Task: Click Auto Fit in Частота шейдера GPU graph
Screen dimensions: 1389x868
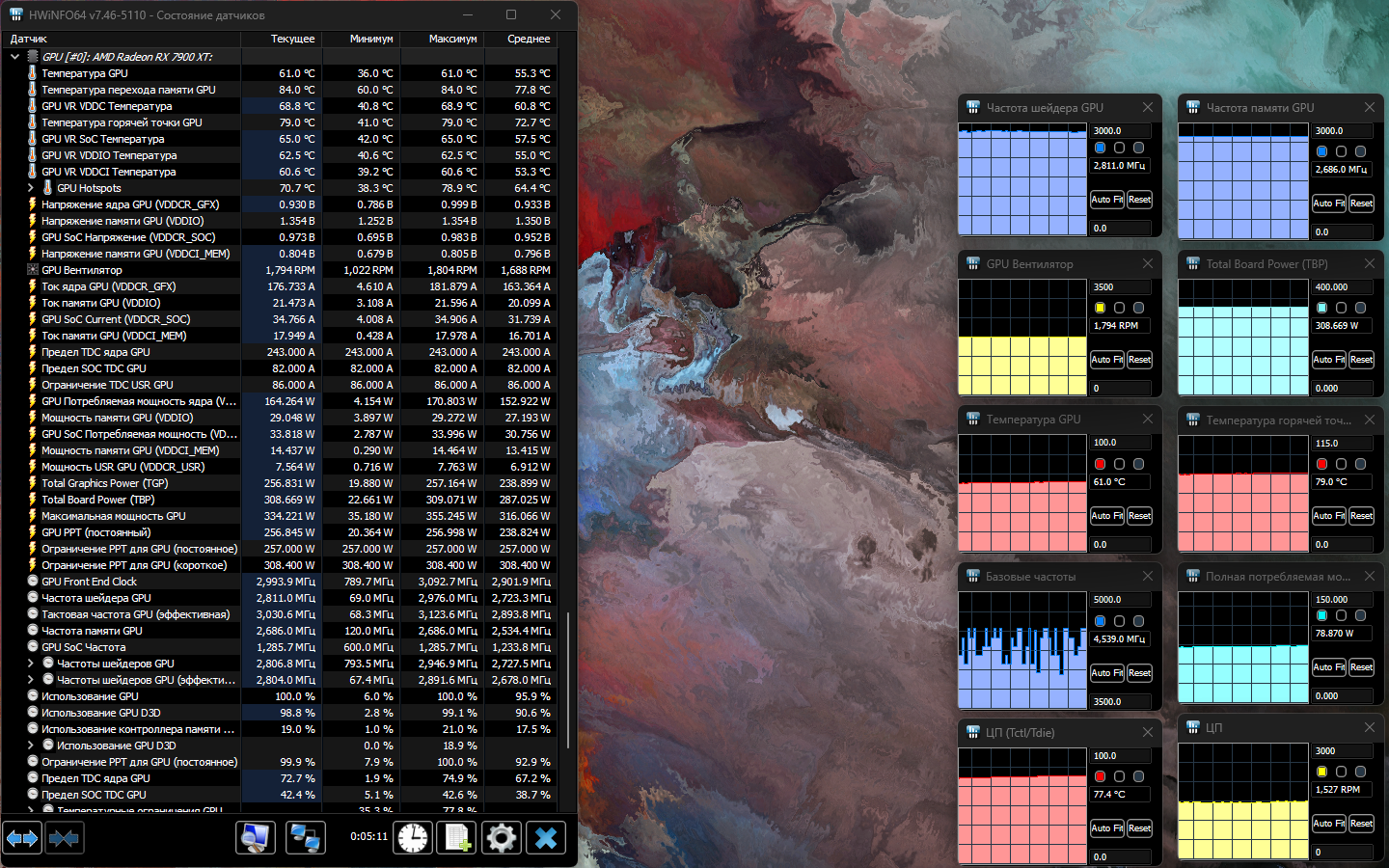Action: pyautogui.click(x=1107, y=200)
